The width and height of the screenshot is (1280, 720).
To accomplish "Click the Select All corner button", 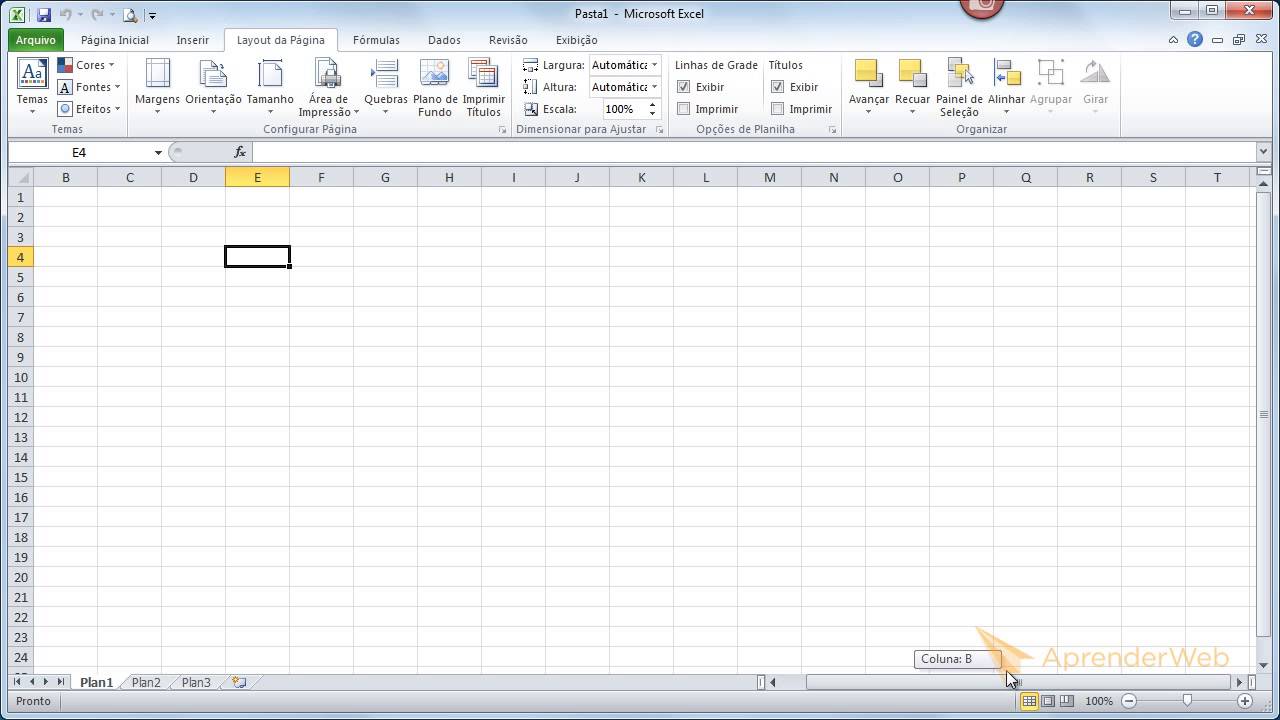I will pyautogui.click(x=20, y=177).
